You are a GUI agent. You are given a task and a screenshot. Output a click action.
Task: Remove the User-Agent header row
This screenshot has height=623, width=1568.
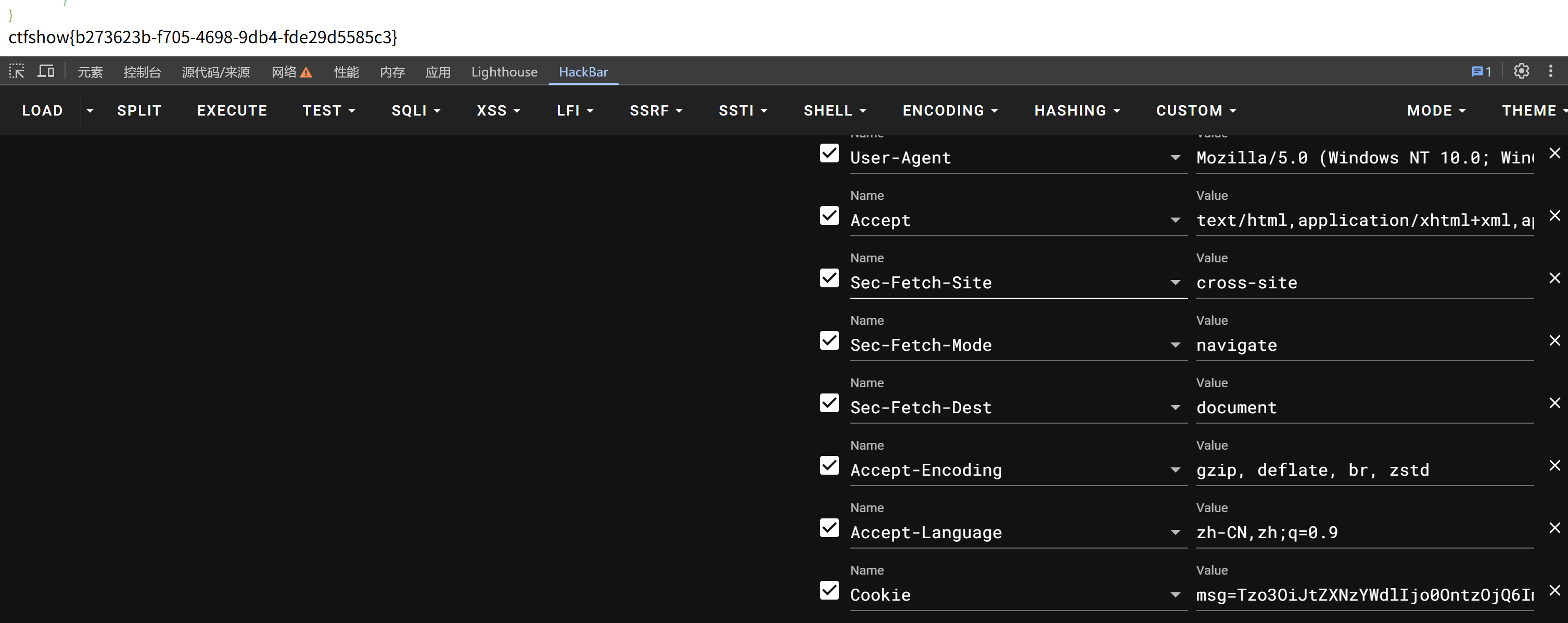click(1554, 153)
